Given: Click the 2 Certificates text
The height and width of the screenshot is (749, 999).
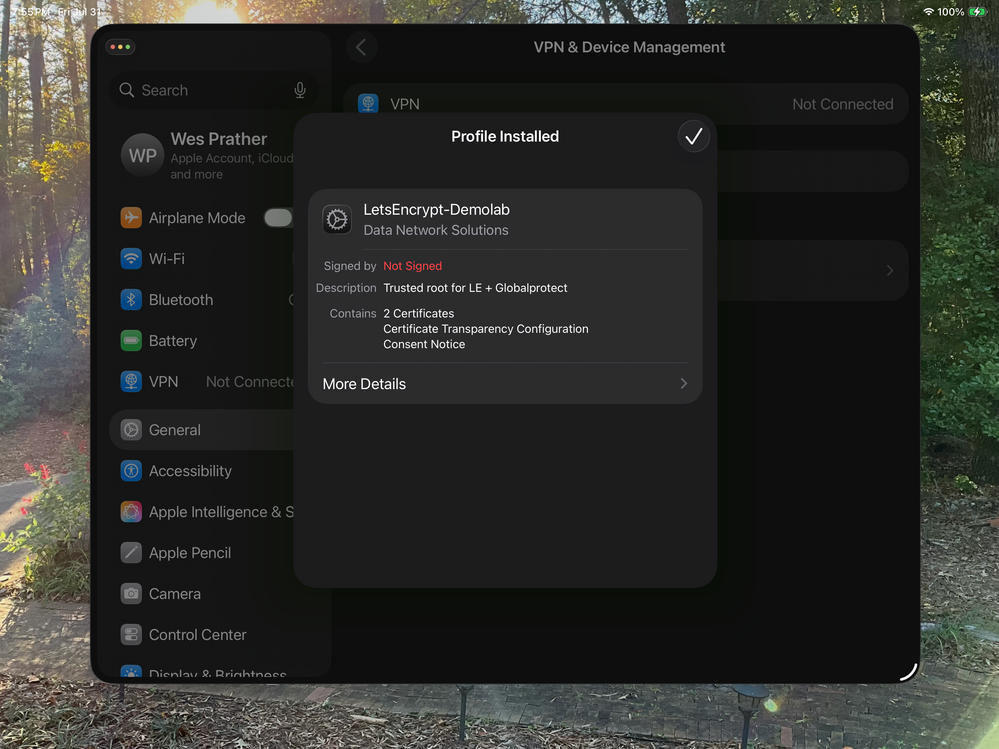Looking at the screenshot, I should (x=419, y=313).
